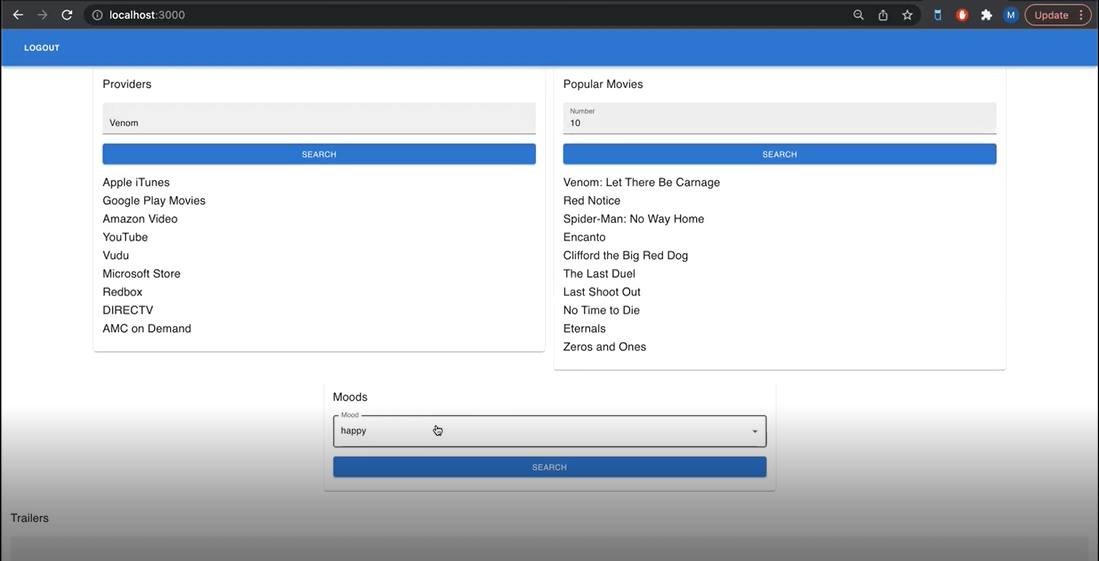Open the zoom magnifier icon in address bar
1099x561 pixels.
[x=858, y=15]
